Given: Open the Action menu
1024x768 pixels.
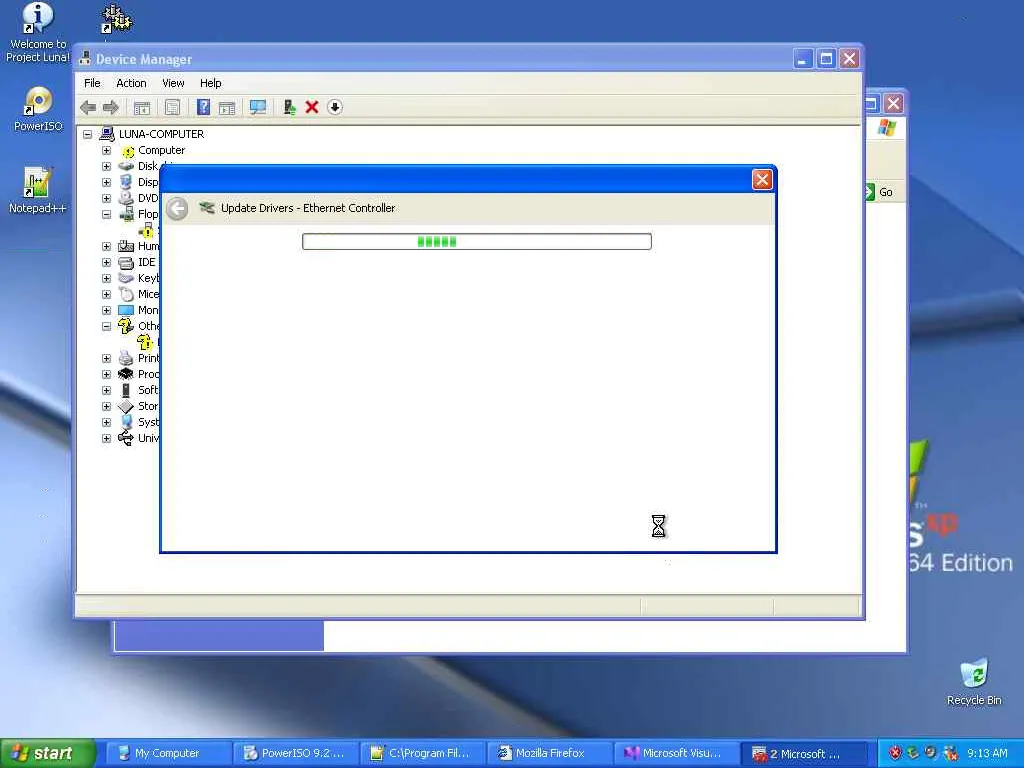Looking at the screenshot, I should tap(131, 83).
